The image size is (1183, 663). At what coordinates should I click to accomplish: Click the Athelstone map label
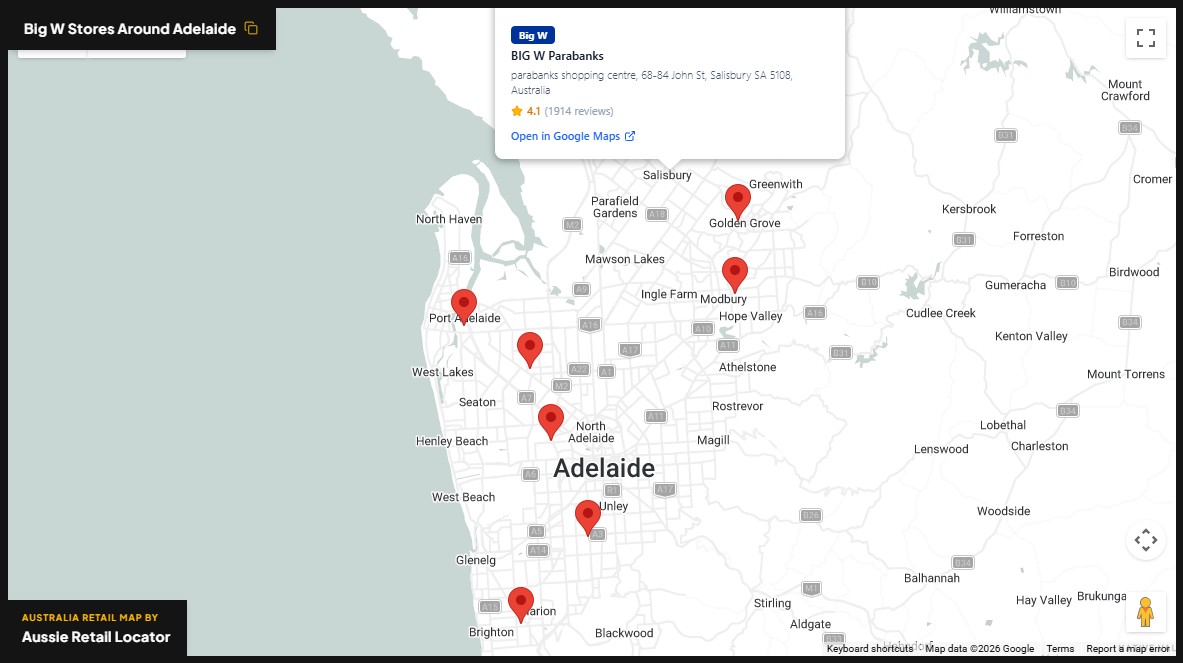point(748,367)
